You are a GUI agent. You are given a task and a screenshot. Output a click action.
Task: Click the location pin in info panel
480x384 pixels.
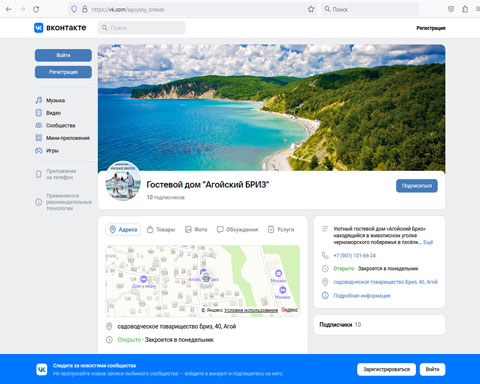pyautogui.click(x=325, y=282)
